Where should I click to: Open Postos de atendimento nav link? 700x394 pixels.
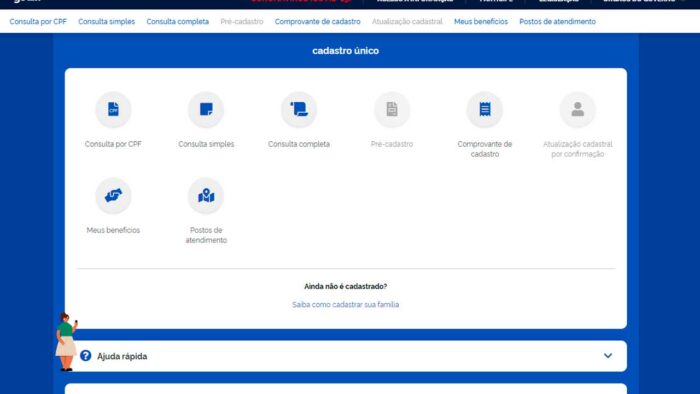click(x=557, y=21)
